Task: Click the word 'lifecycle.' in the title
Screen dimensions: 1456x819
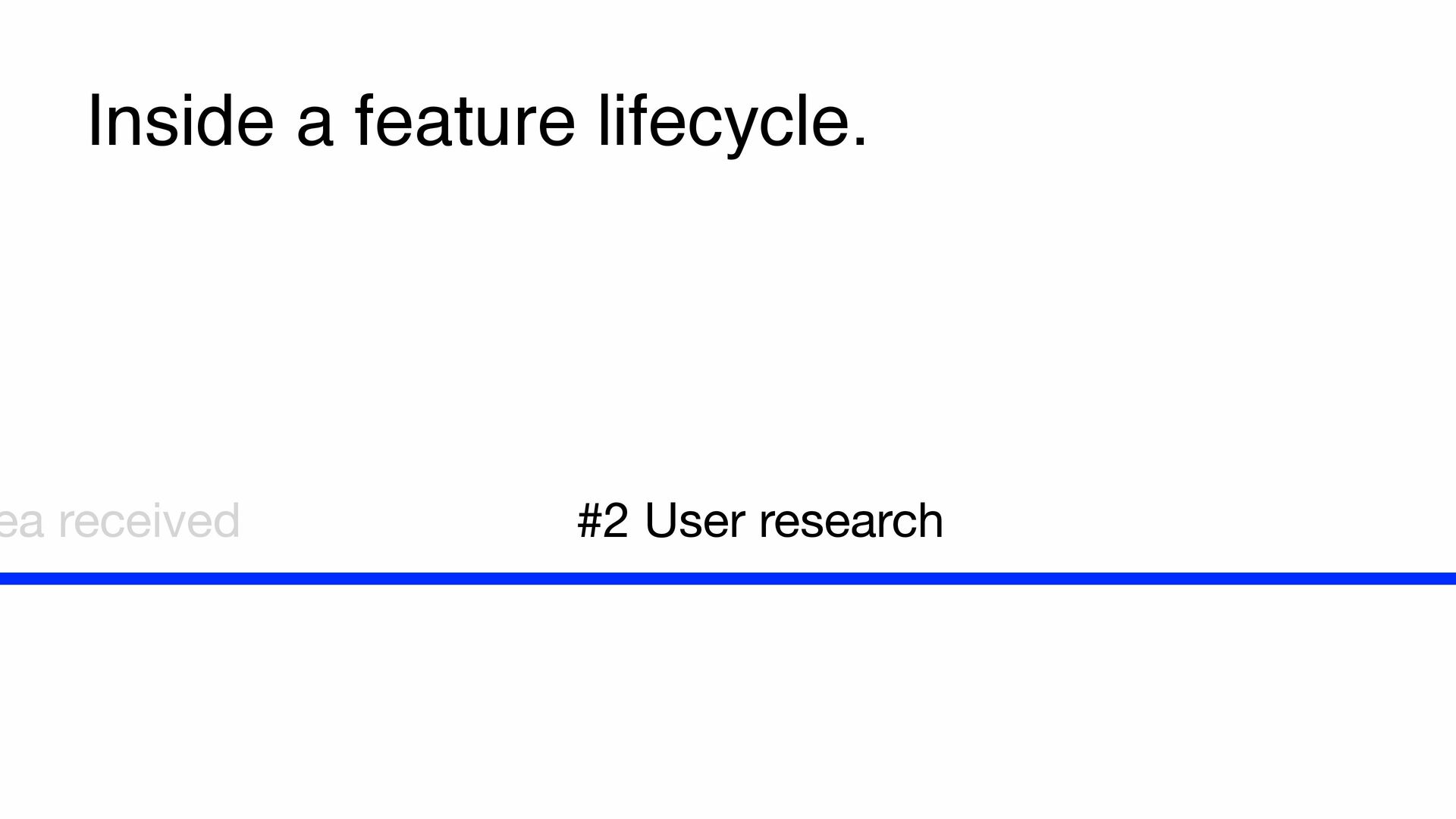Action: 732,121
